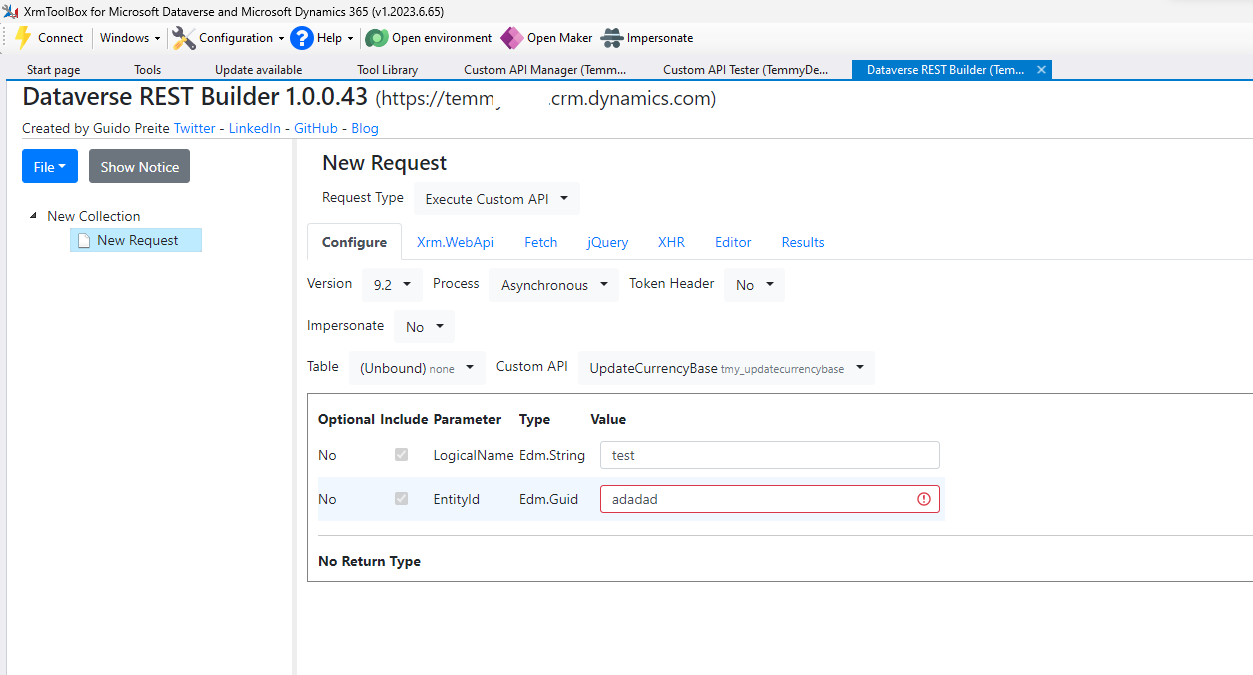Switch to the Update available tab
This screenshot has height=675, width=1253.
click(259, 70)
